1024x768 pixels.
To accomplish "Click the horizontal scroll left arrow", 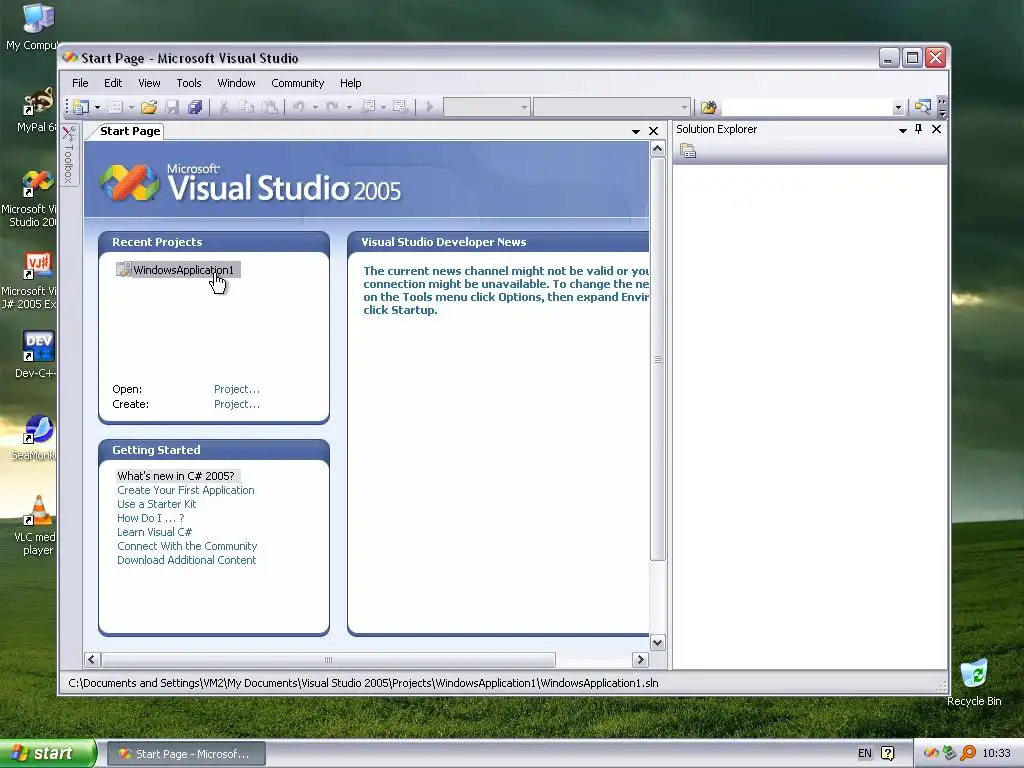I will (x=92, y=660).
